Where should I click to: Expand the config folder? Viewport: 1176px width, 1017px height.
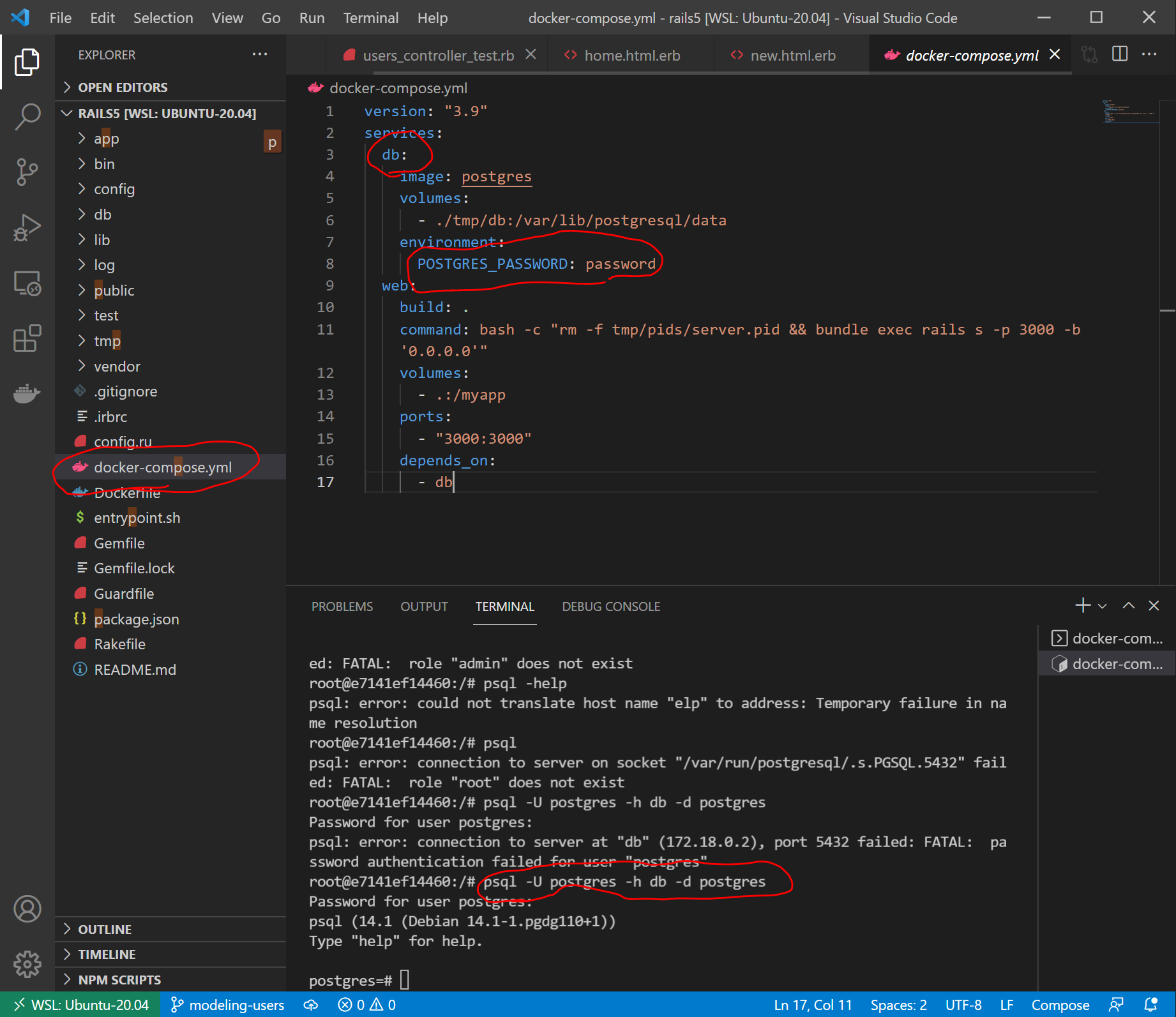(x=170, y=189)
